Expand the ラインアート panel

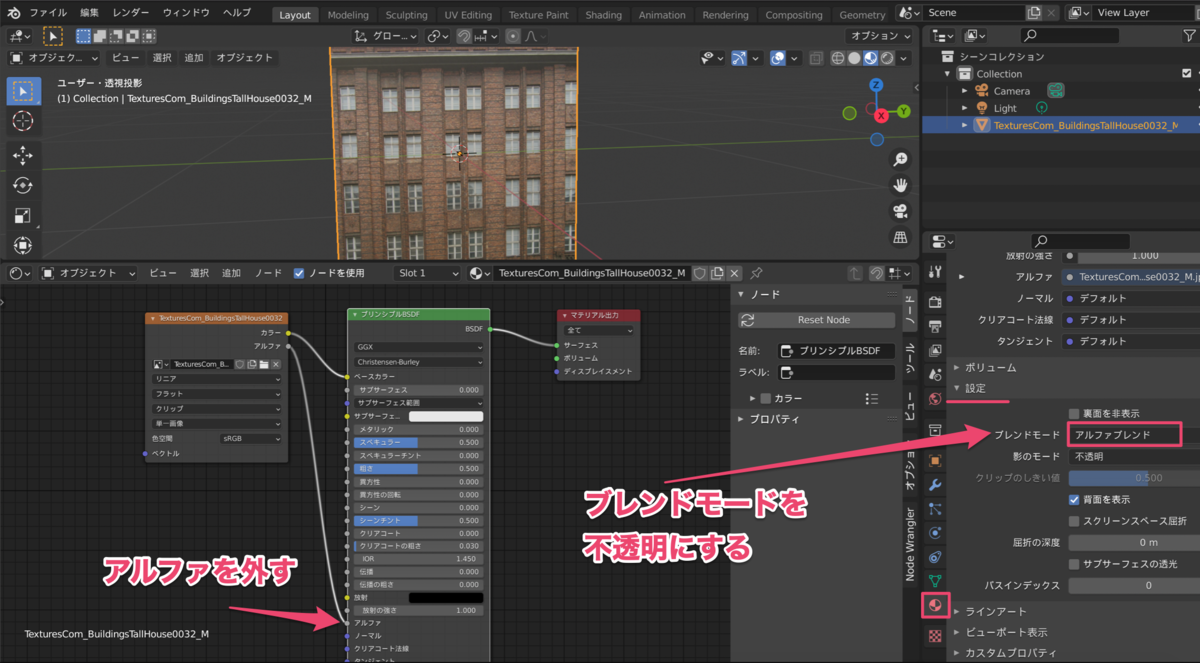tap(957, 611)
